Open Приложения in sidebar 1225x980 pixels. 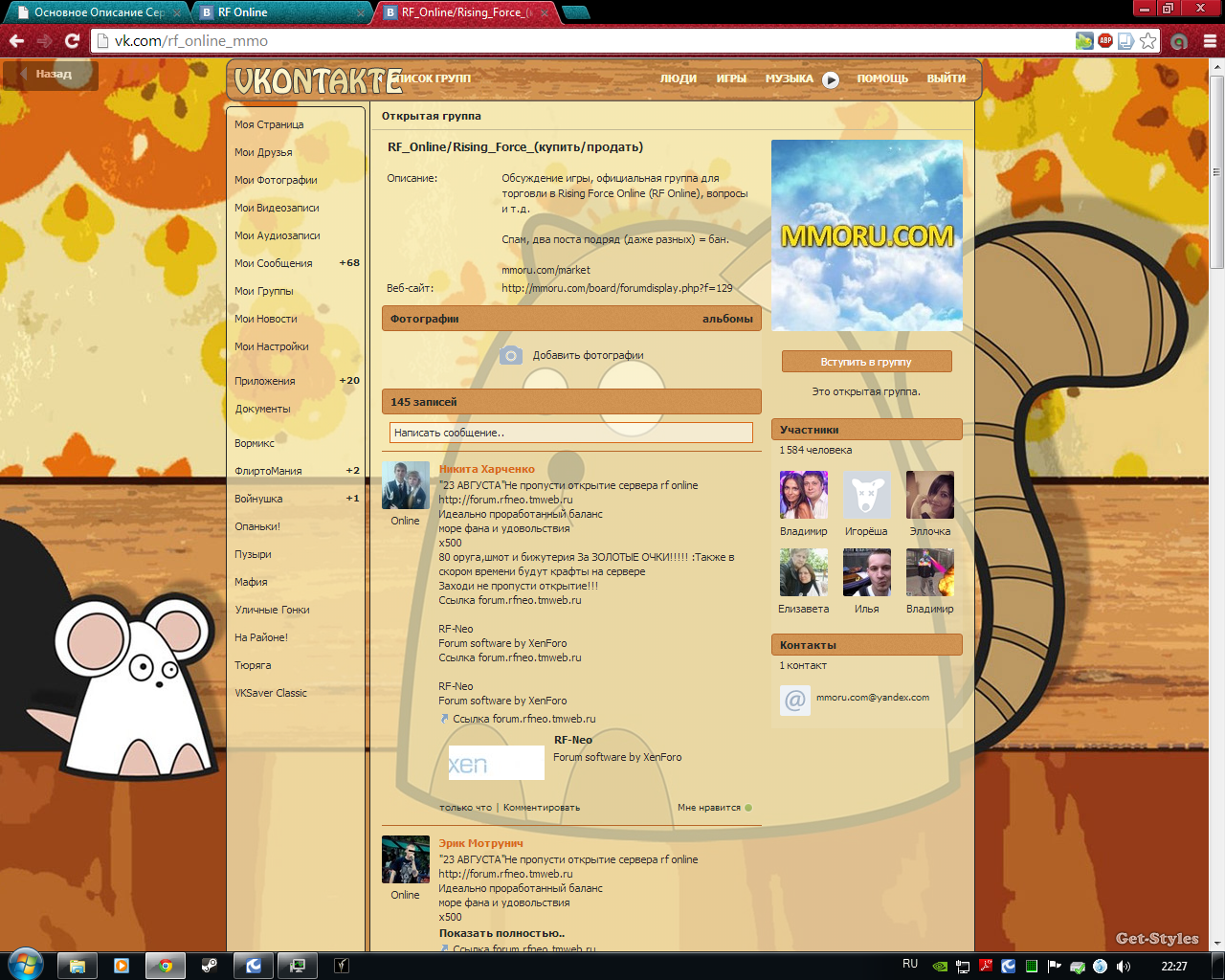(265, 381)
